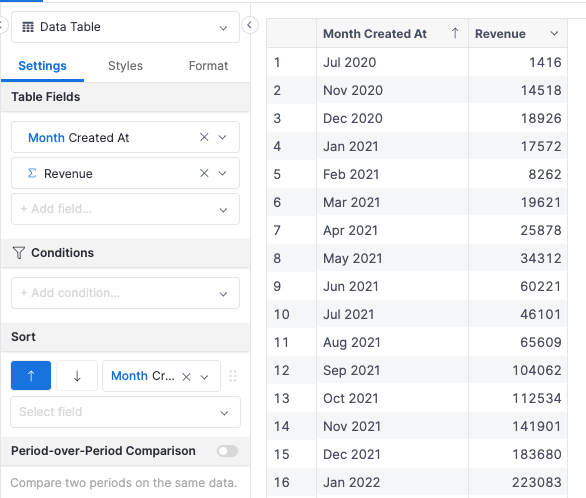Enable Period-over-Period Comparison toggle
This screenshot has height=498, width=586.
228,451
